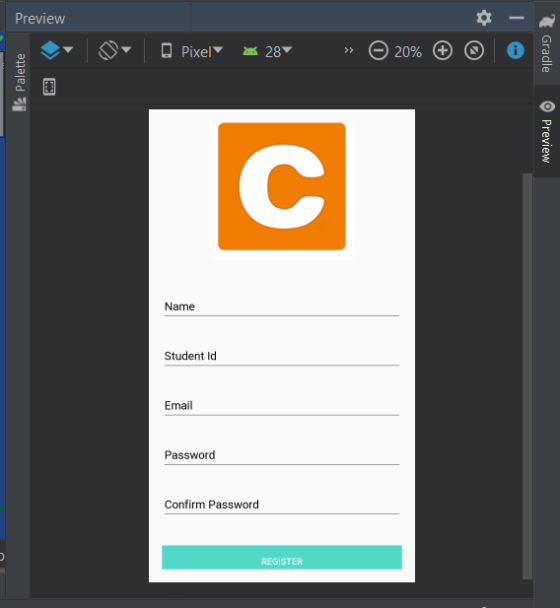Click the REGISTER button
Image resolution: width=560 pixels, height=608 pixels.
[282, 558]
